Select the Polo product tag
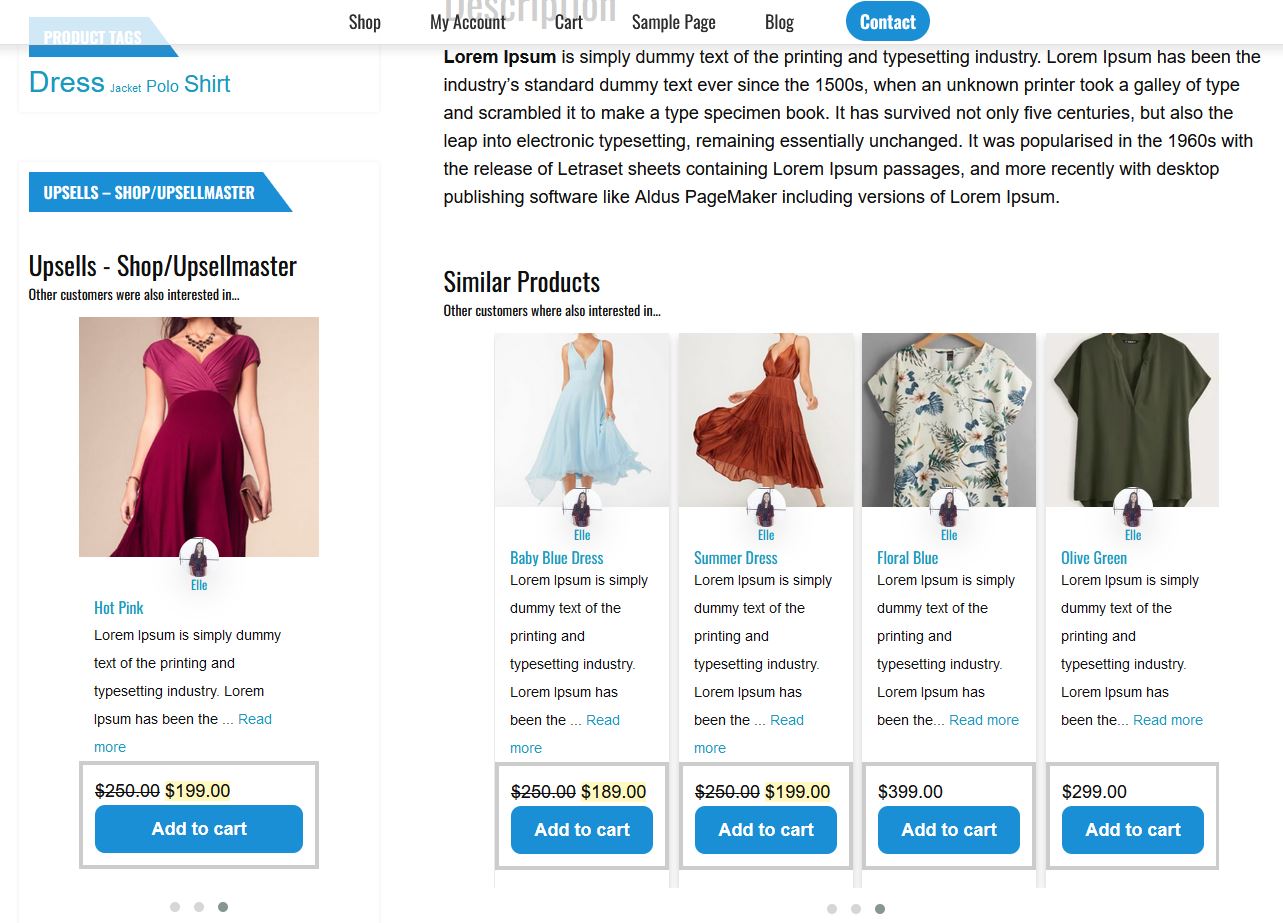Screen dimensions: 1283x923 (162, 87)
